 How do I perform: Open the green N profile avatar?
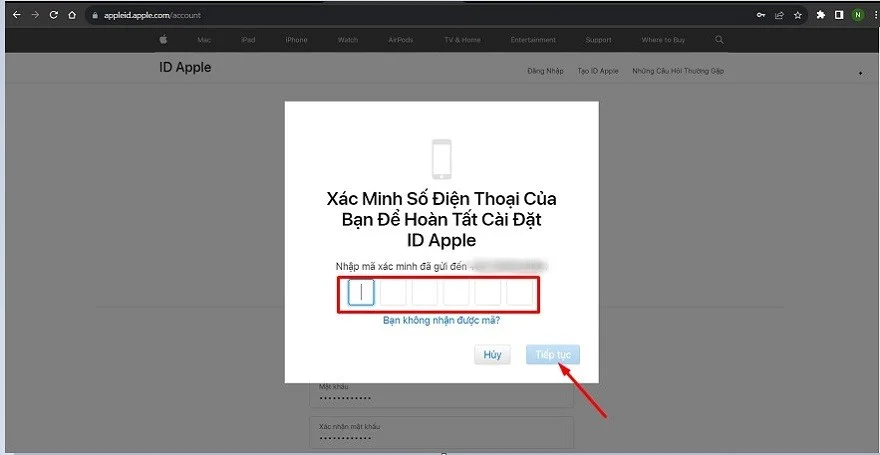[858, 15]
